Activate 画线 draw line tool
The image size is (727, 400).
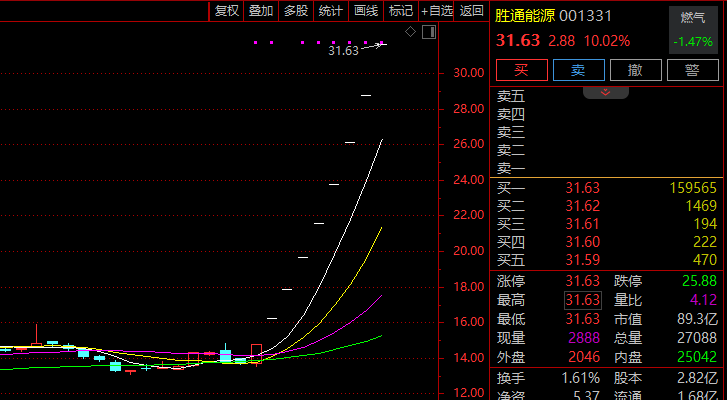point(365,10)
